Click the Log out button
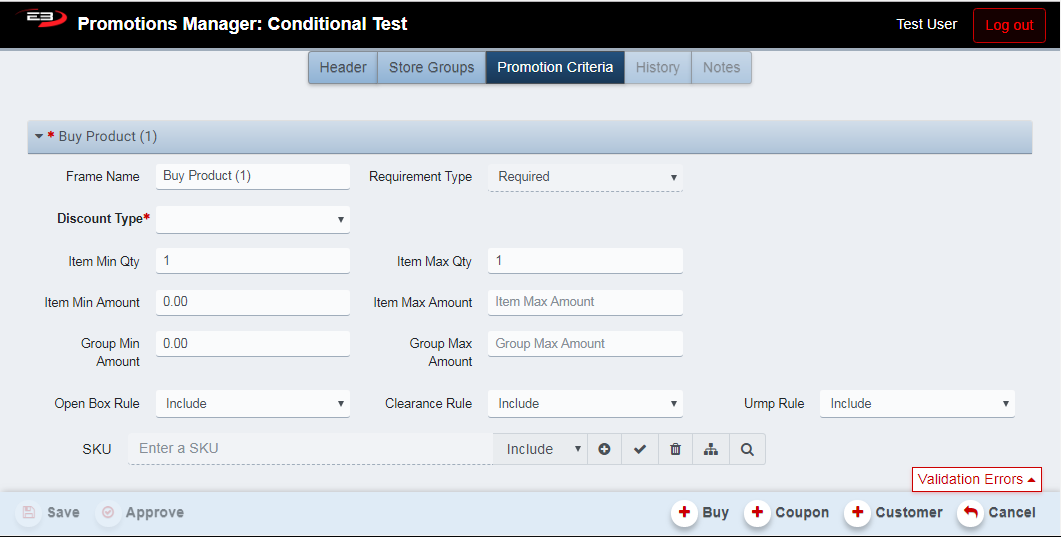Screen dimensions: 1061x537 click(x=1008, y=25)
